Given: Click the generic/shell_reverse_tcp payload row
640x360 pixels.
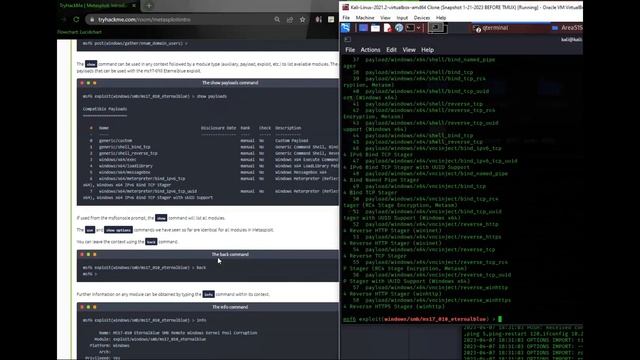Looking at the screenshot, I should 211,153.
